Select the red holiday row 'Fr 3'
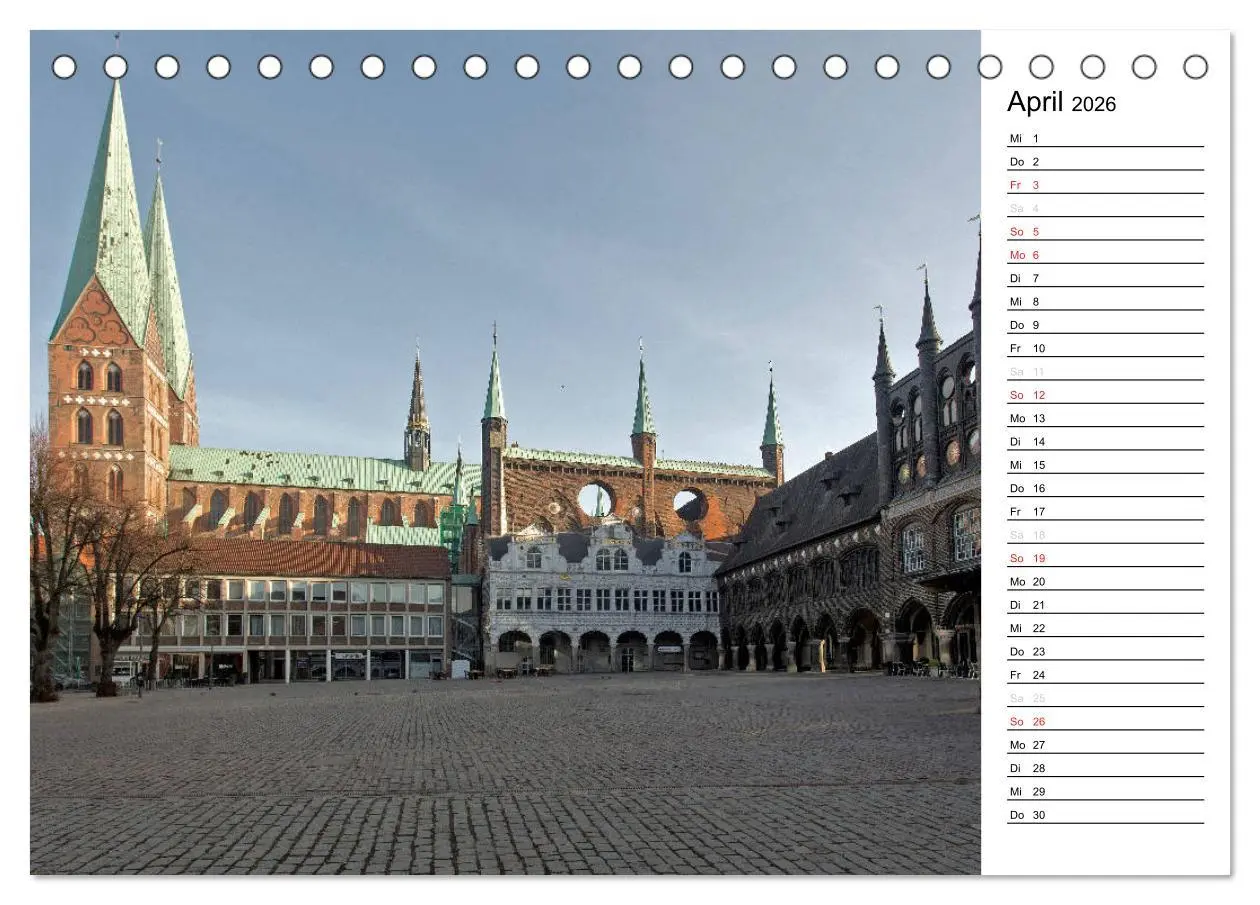The width and height of the screenshot is (1260, 905). pos(1105,185)
